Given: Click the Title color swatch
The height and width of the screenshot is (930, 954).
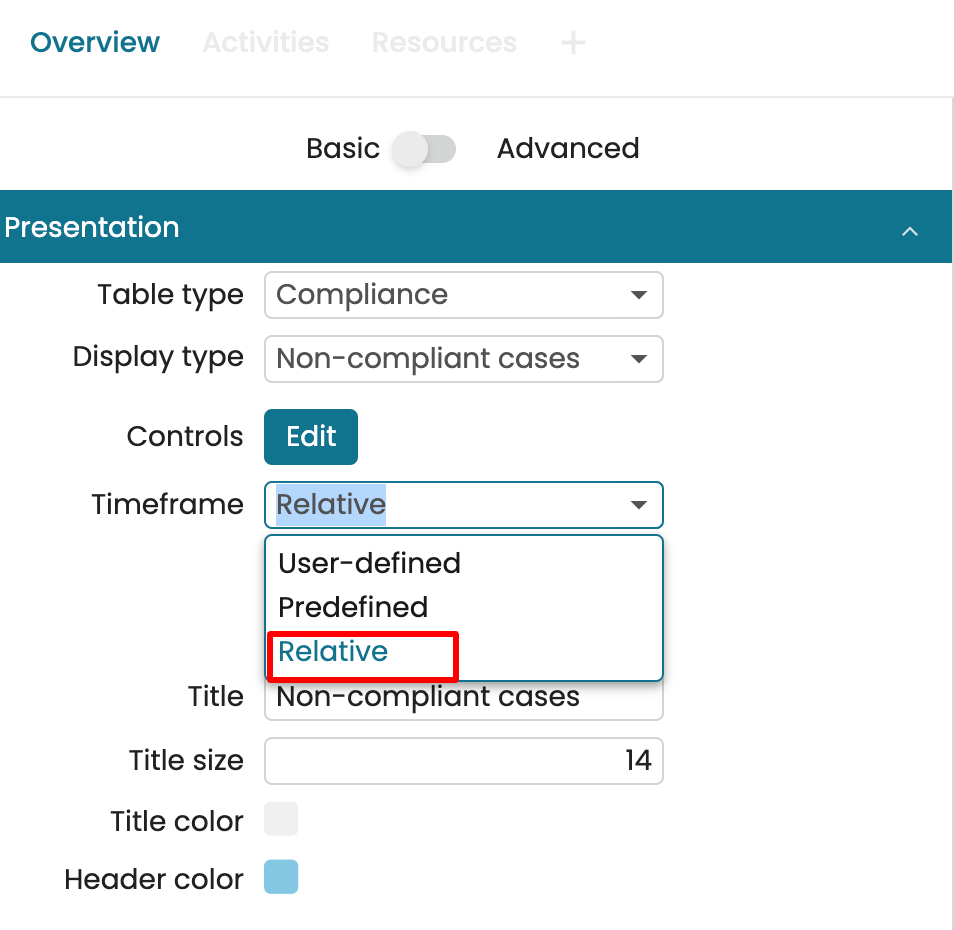Looking at the screenshot, I should pos(281,820).
